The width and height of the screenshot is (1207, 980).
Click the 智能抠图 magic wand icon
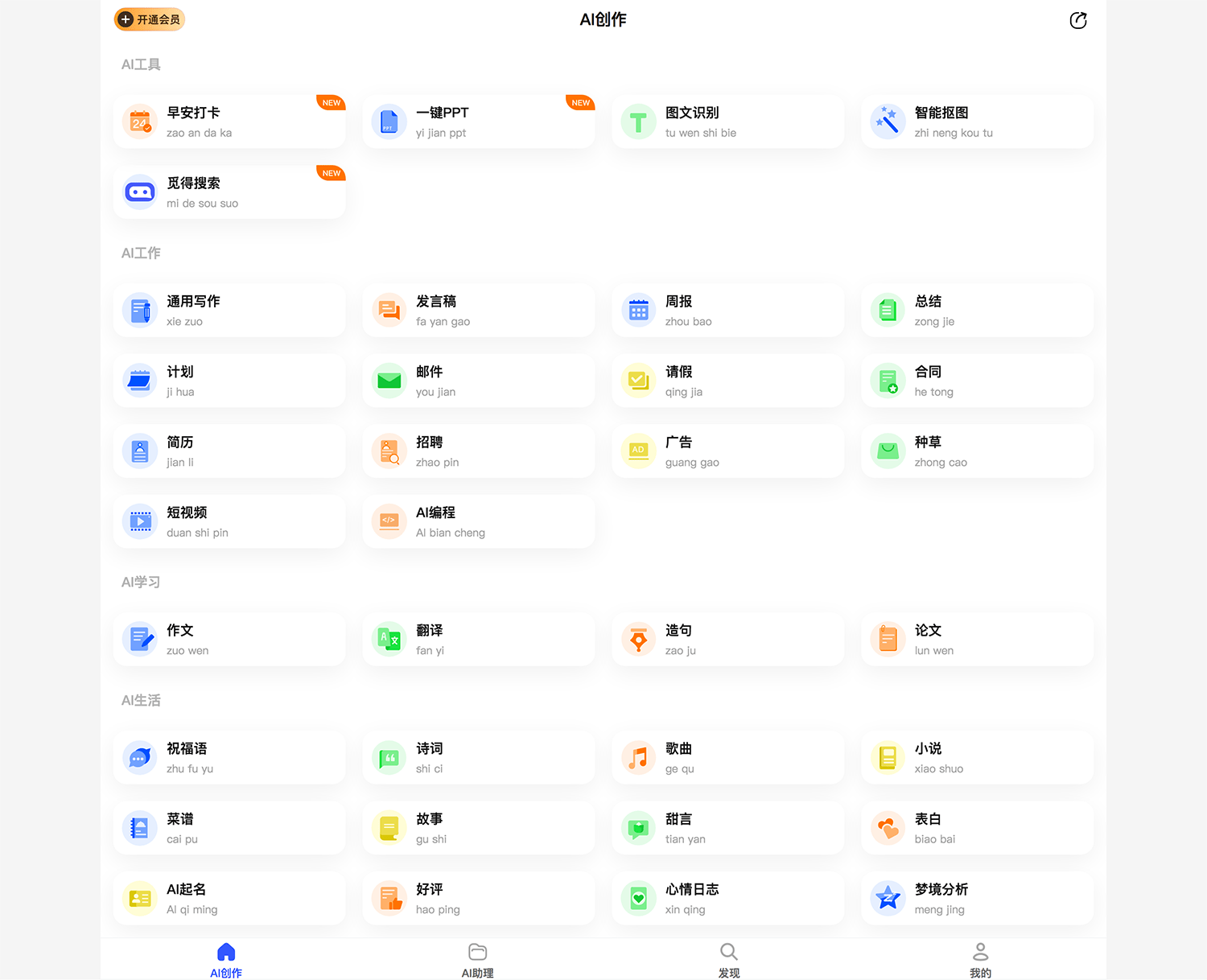point(888,122)
